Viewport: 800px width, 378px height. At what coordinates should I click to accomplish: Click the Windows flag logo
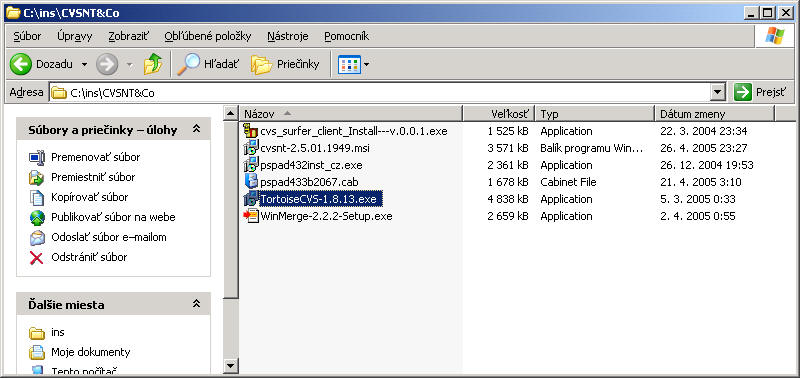coord(774,36)
